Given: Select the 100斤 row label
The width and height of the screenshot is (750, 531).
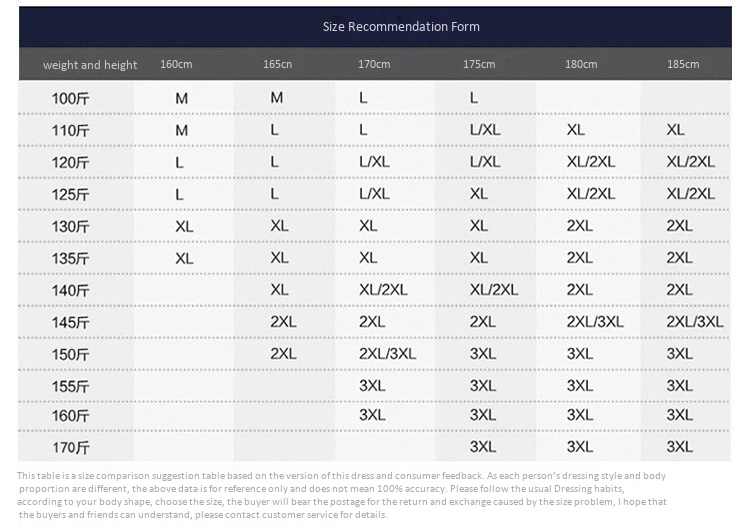Looking at the screenshot, I should (70, 99).
